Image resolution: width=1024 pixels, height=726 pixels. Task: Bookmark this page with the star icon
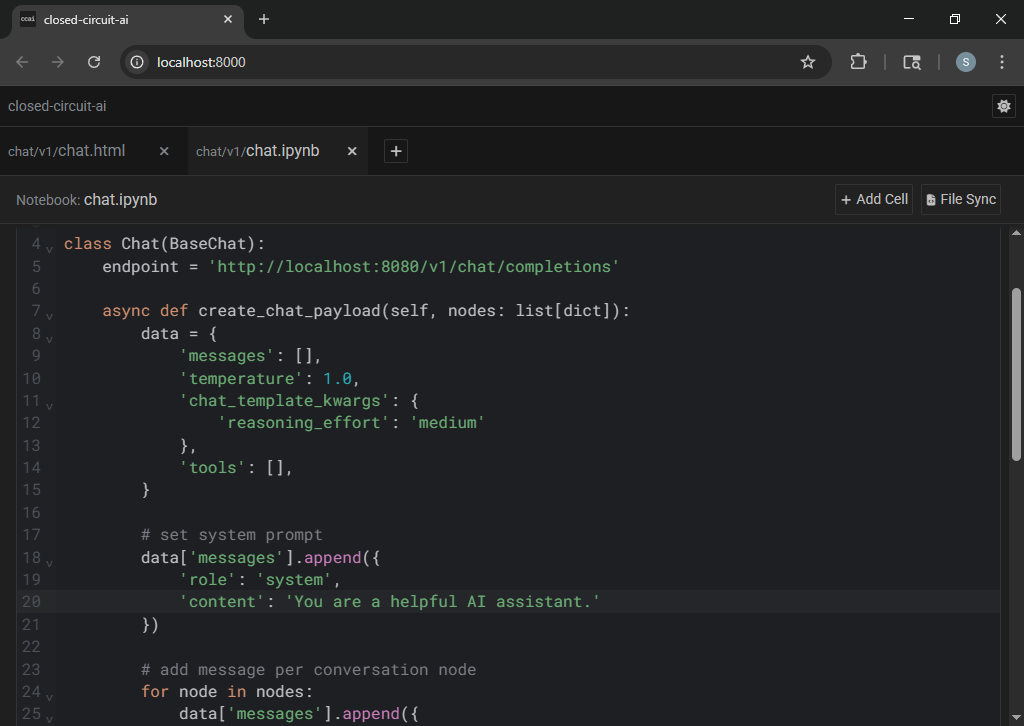point(808,62)
